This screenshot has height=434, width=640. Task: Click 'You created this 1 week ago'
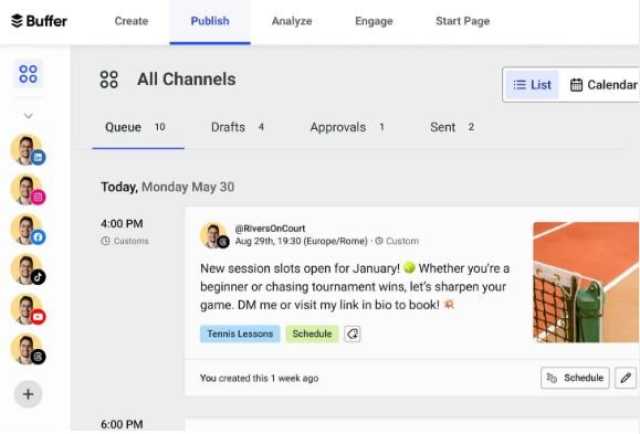coord(259,378)
